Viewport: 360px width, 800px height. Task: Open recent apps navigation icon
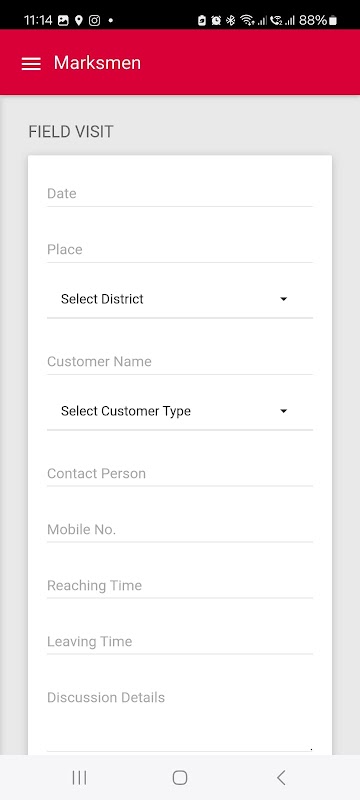[x=79, y=778]
